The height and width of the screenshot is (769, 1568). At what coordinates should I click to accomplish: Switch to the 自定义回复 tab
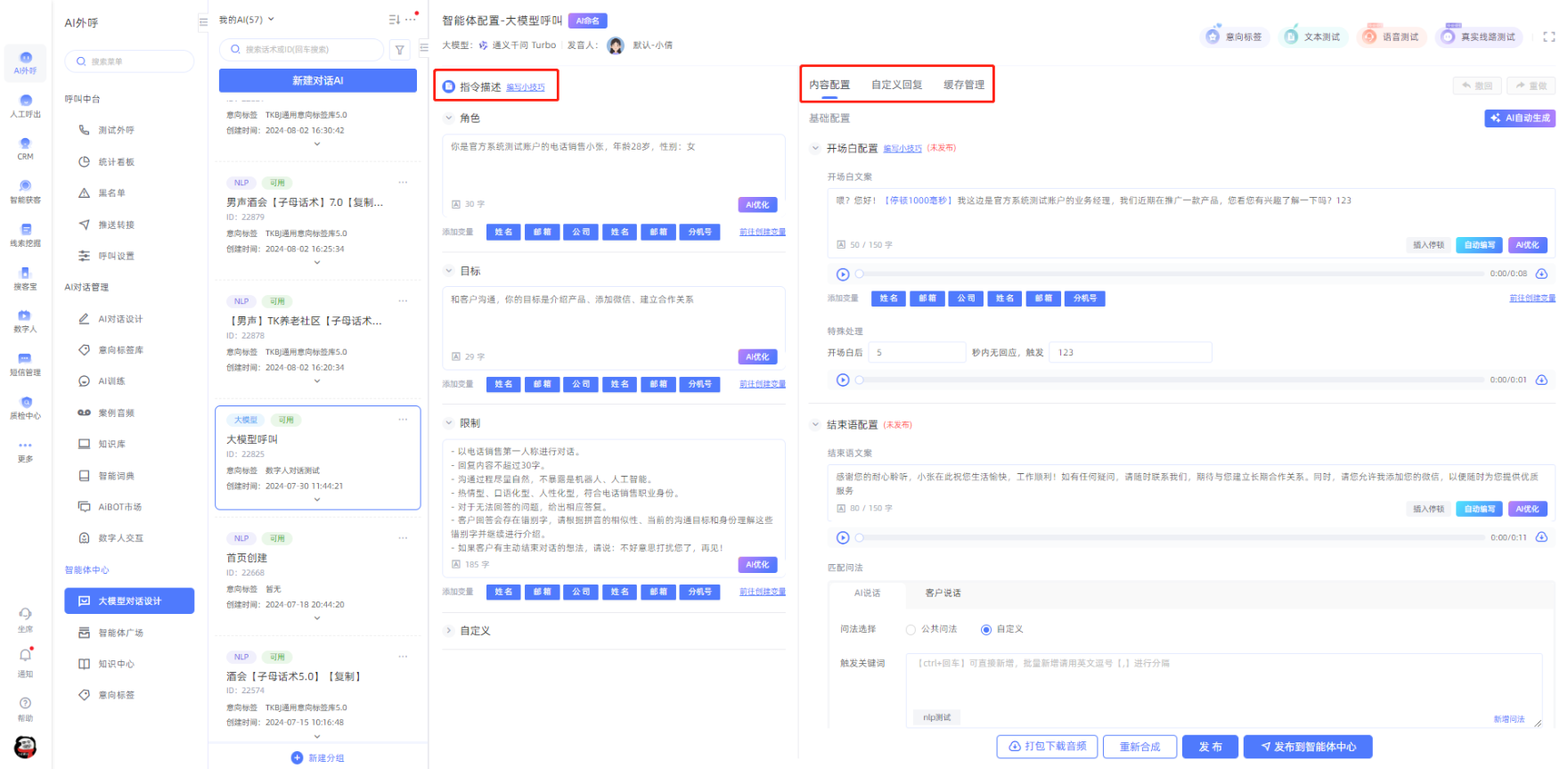click(x=896, y=85)
